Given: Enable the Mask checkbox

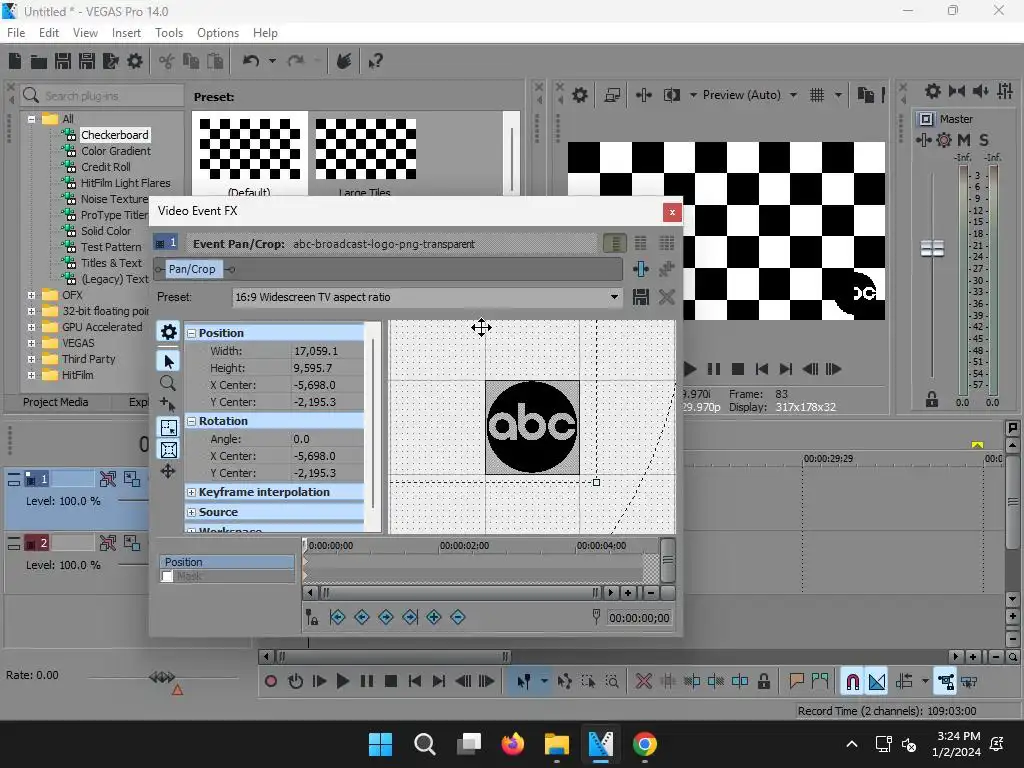Looking at the screenshot, I should pos(167,576).
